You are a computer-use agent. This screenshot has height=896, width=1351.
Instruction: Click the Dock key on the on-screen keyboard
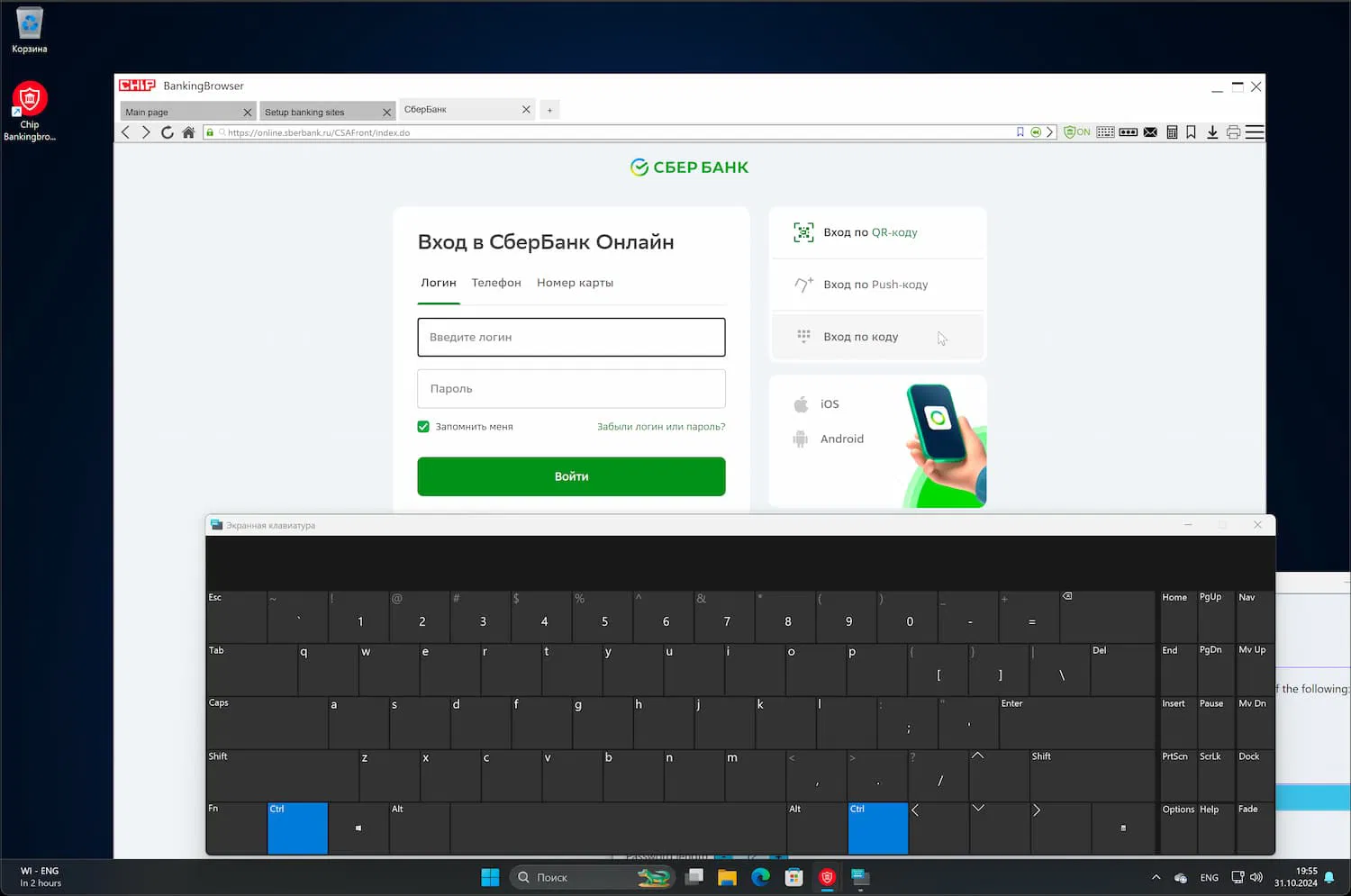point(1255,775)
